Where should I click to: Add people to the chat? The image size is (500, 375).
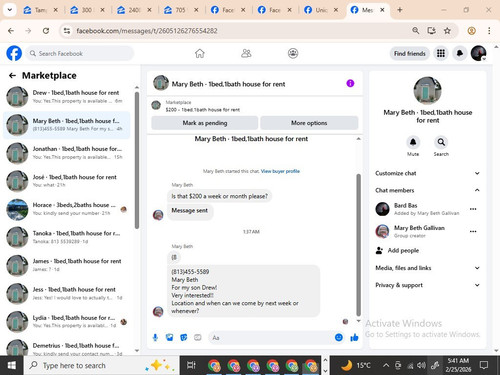click(x=397, y=250)
